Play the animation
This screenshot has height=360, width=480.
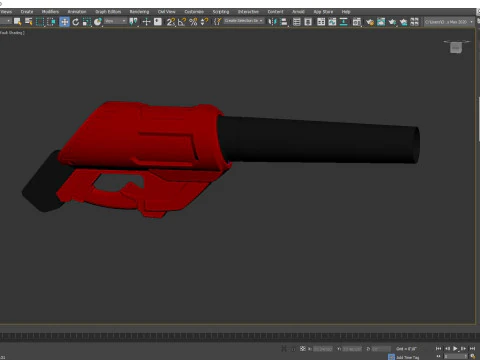pos(455,348)
